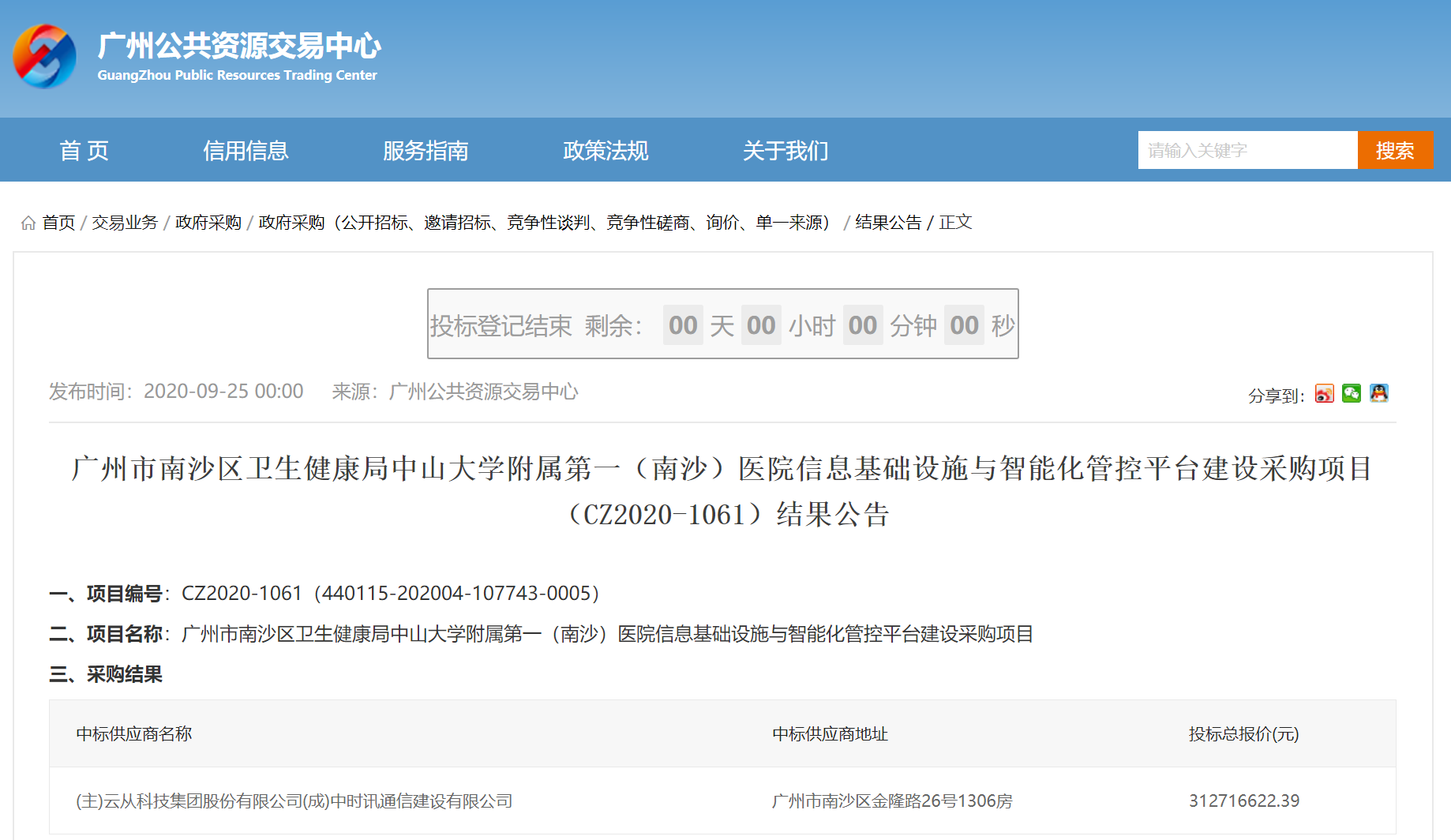The image size is (1451, 840).
Task: Go to 首页 breadcrumb link
Action: pos(58,223)
